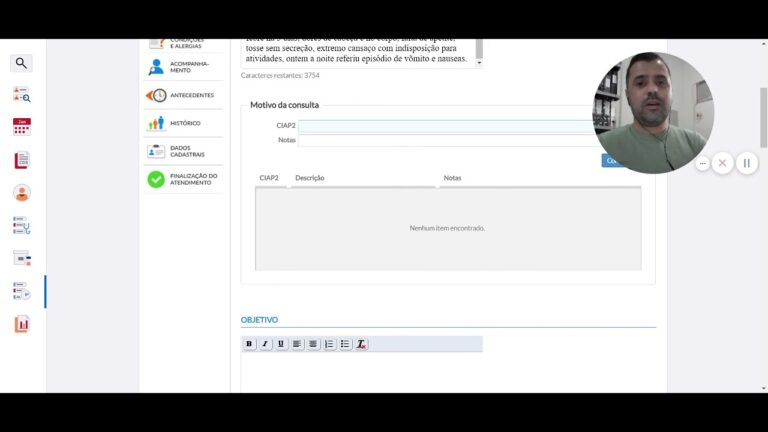Image resolution: width=768 pixels, height=432 pixels.
Task: Click the Objetivo text area
Action: (x=361, y=372)
